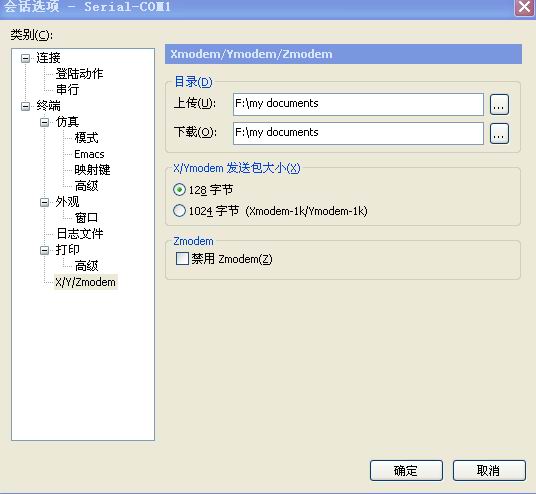Open the 日志文件 category

tap(80, 234)
